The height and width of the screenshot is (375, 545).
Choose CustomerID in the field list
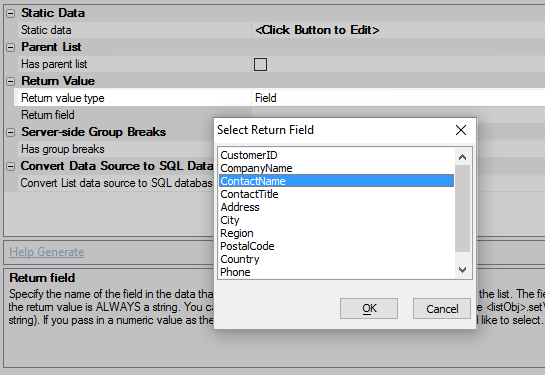tap(336, 155)
